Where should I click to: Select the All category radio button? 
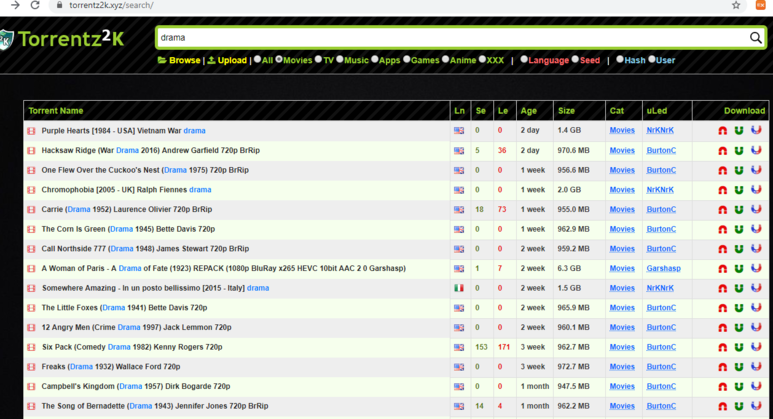point(257,60)
